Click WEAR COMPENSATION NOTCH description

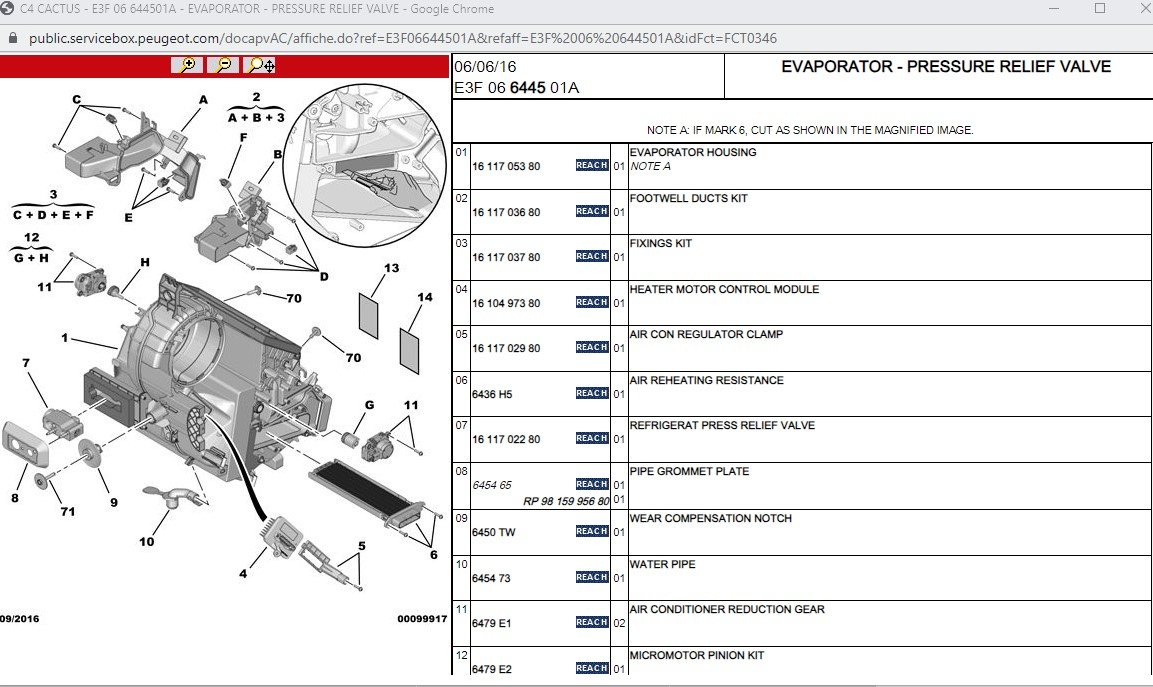coord(710,519)
